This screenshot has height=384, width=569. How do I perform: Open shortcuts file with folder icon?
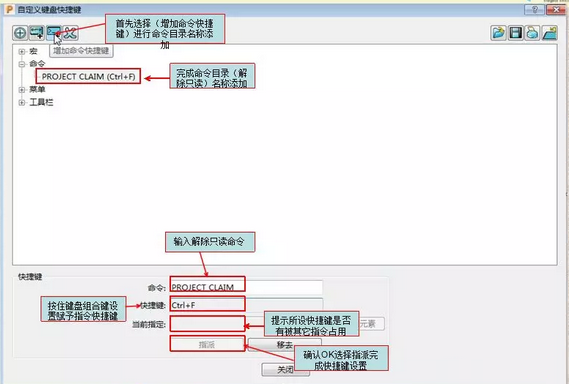(x=499, y=33)
